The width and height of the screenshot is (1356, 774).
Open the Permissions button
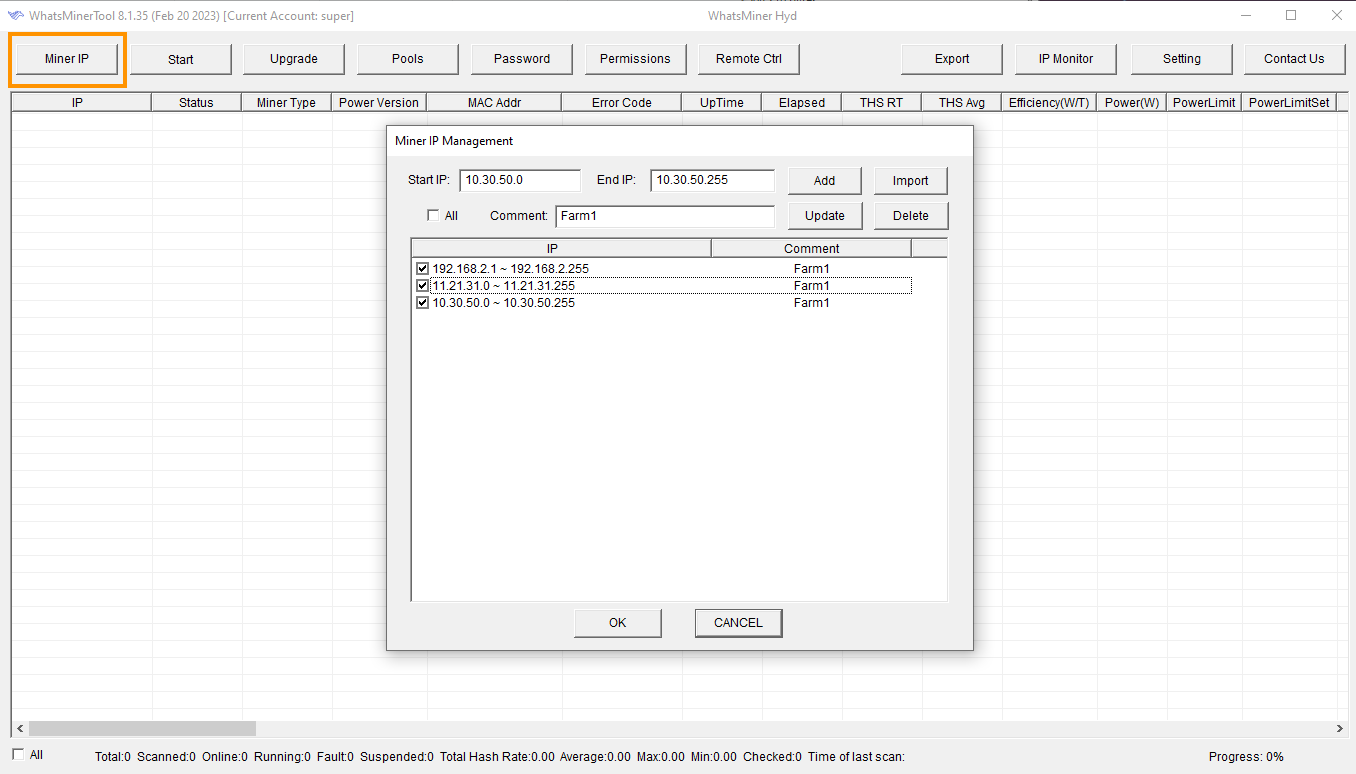pos(635,59)
